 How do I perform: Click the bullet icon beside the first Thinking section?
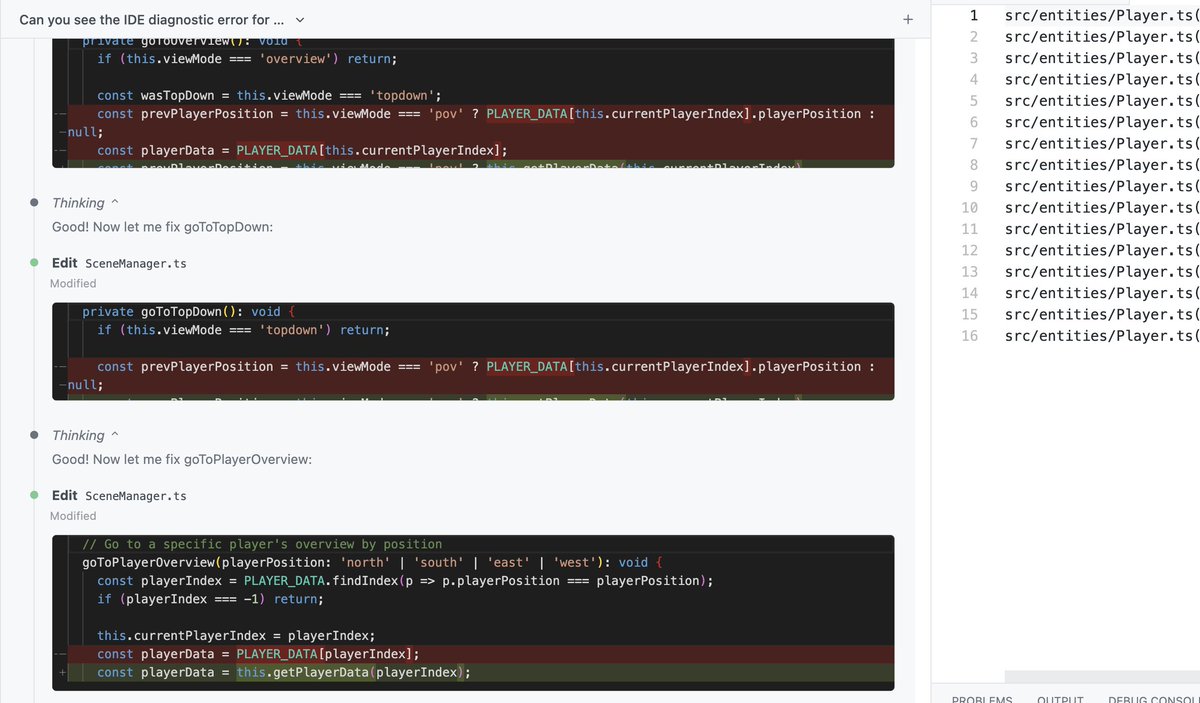click(36, 202)
